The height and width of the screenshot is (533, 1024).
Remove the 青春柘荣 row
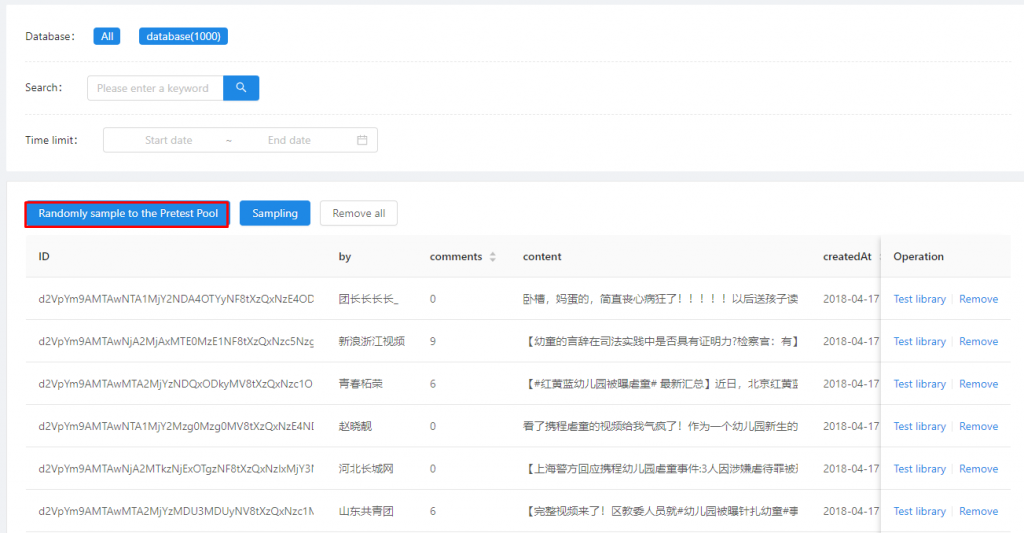coord(978,384)
